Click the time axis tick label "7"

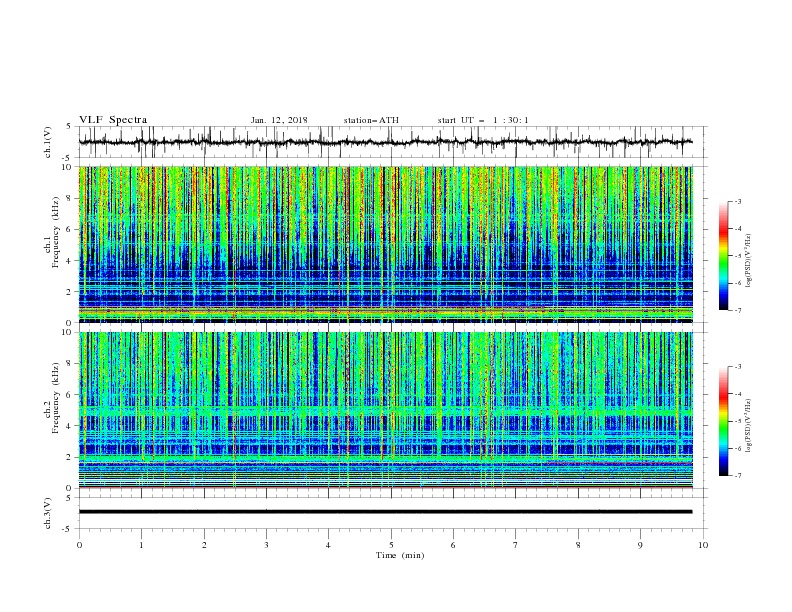tap(516, 545)
